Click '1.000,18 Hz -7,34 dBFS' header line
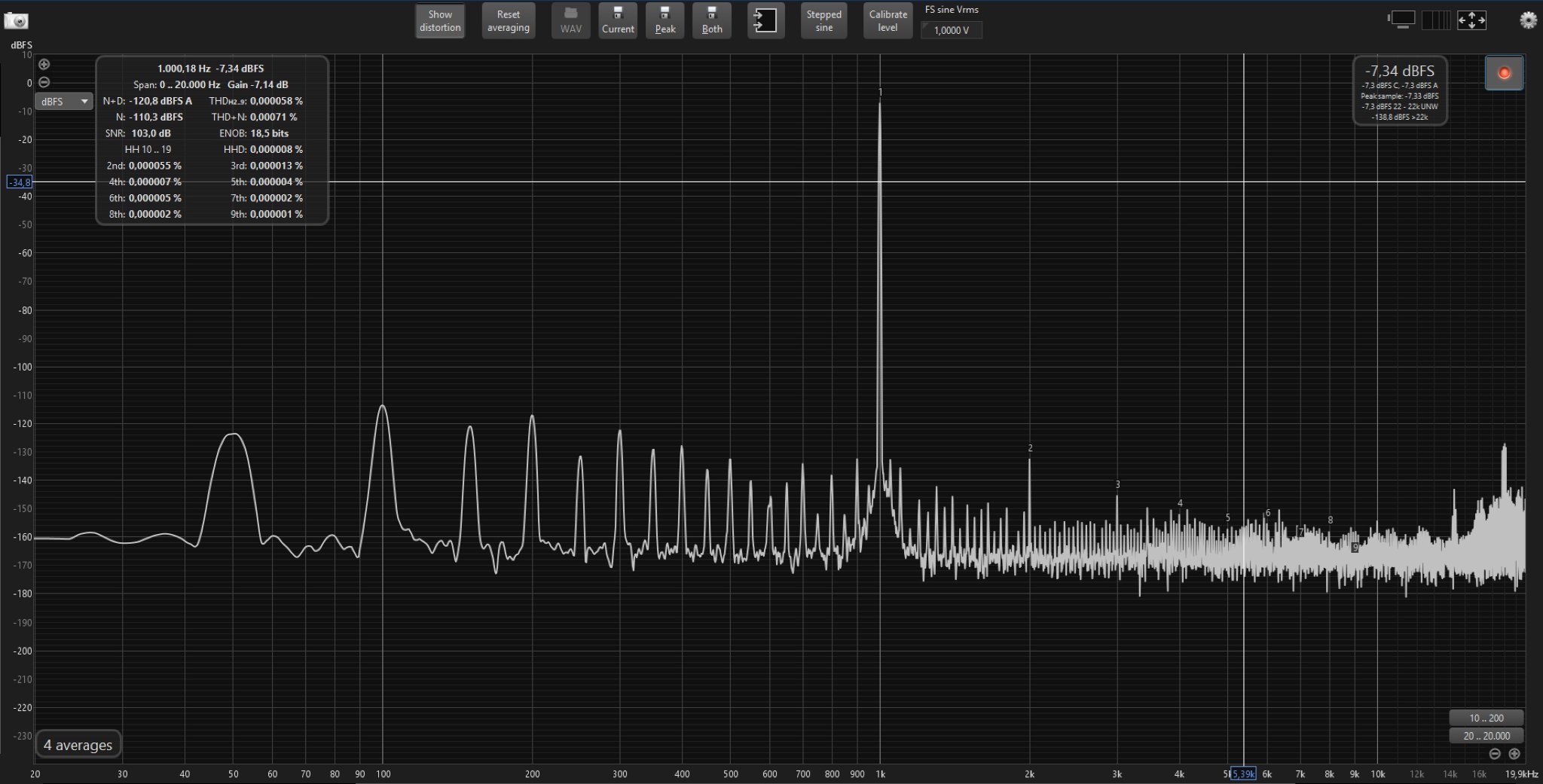Screen dimensions: 1543x784 tap(211, 69)
